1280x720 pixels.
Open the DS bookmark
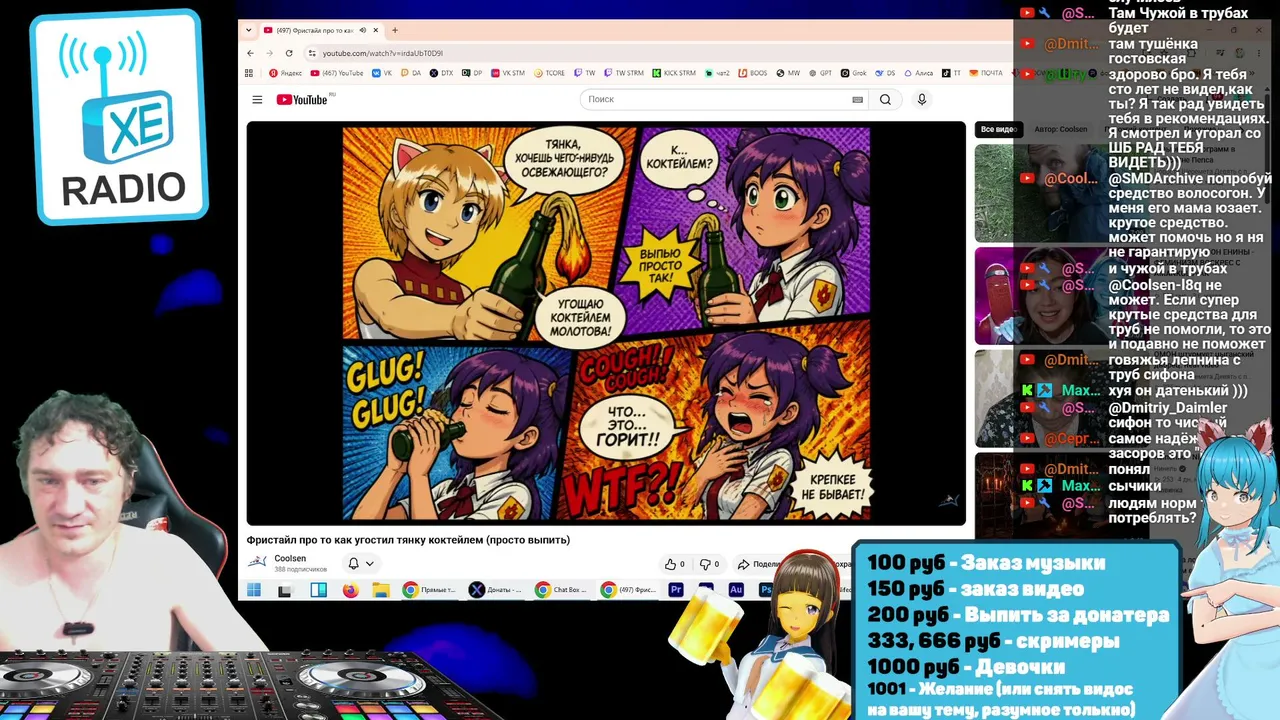(x=885, y=73)
